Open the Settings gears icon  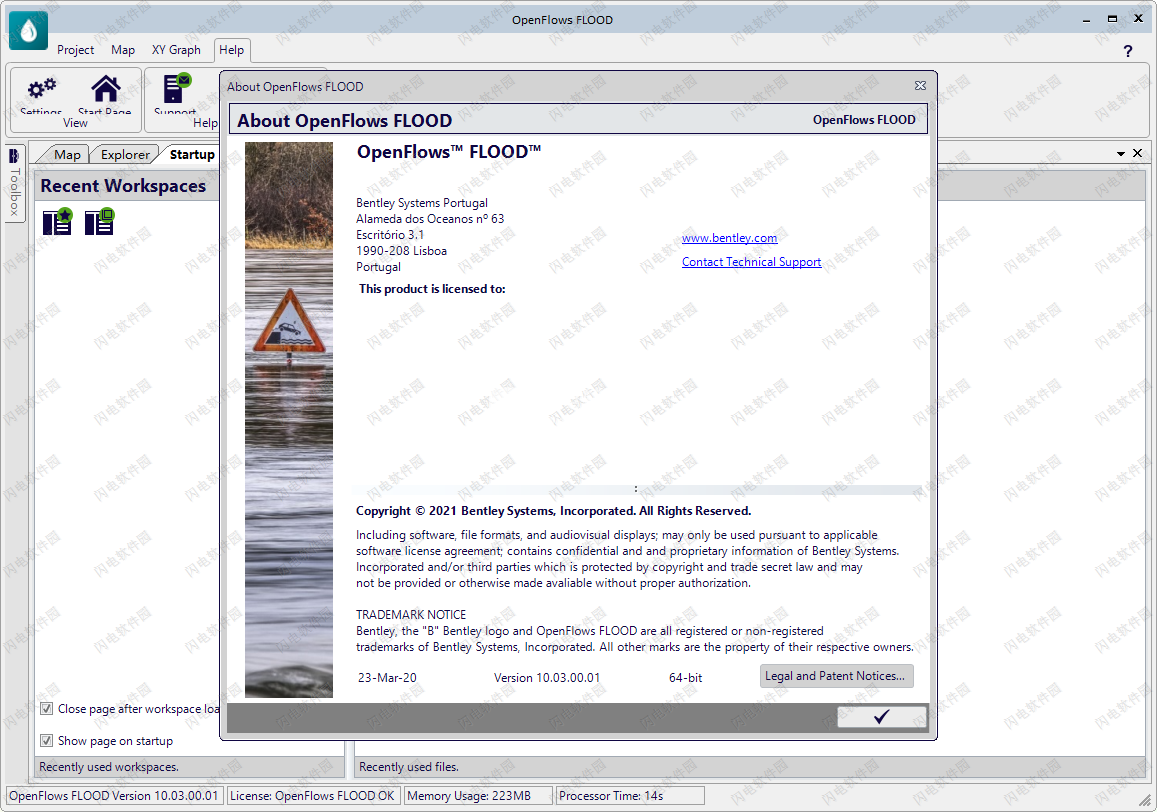[x=41, y=89]
